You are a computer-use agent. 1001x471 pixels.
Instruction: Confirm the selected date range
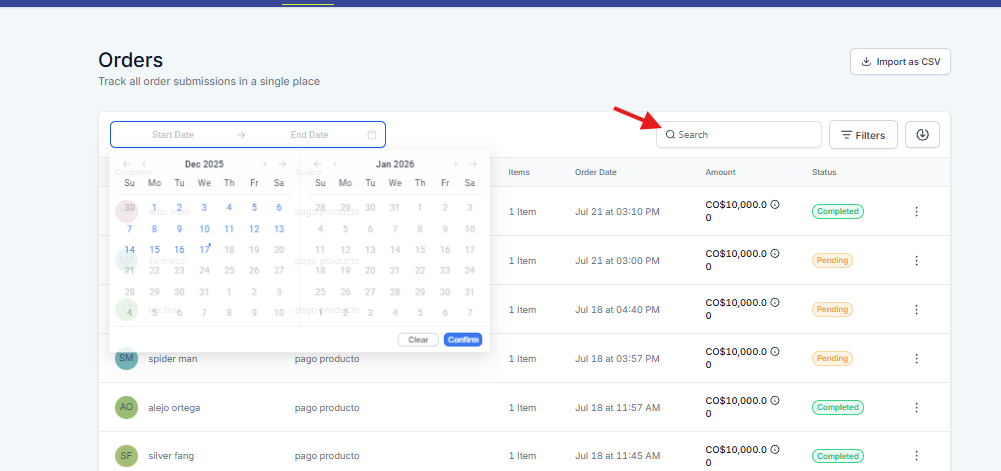coord(462,340)
